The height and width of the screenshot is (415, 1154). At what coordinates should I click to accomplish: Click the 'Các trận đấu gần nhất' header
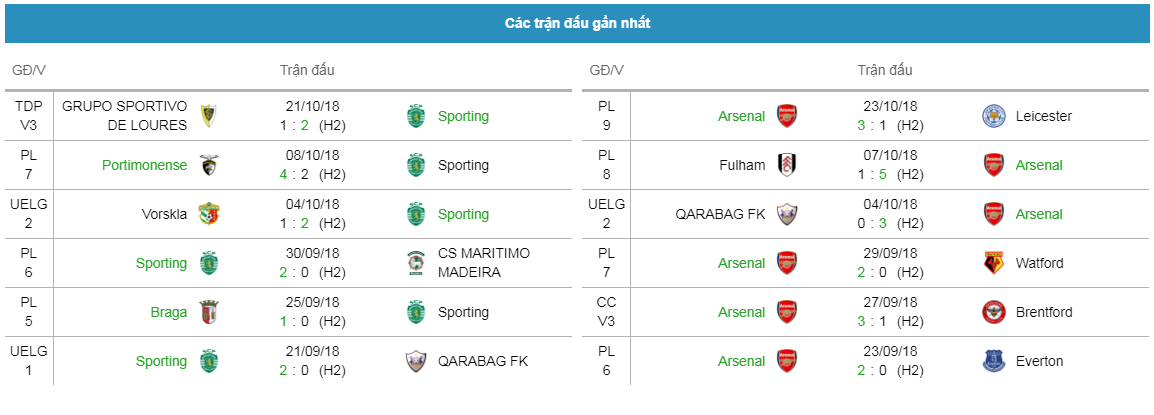(x=577, y=24)
